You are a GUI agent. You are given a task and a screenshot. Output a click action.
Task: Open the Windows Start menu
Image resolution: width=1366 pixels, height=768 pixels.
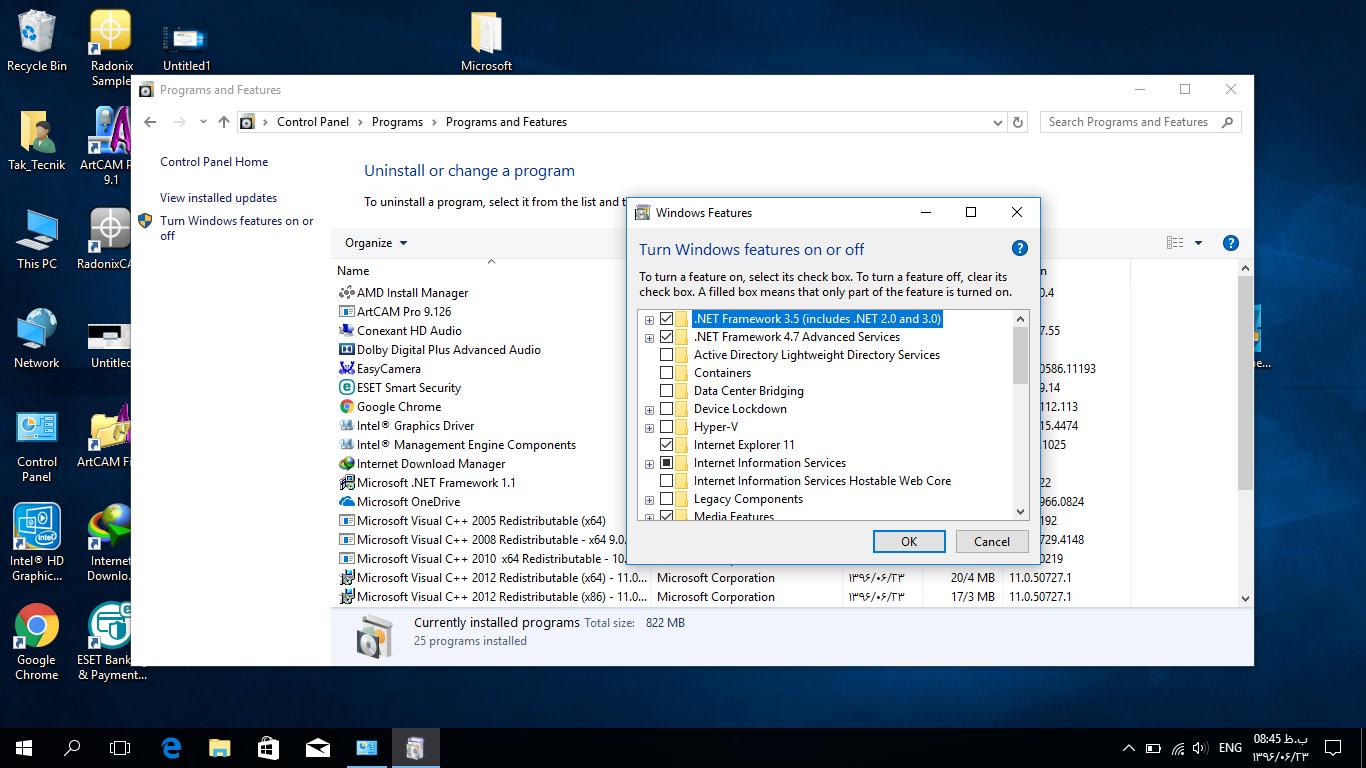24,748
